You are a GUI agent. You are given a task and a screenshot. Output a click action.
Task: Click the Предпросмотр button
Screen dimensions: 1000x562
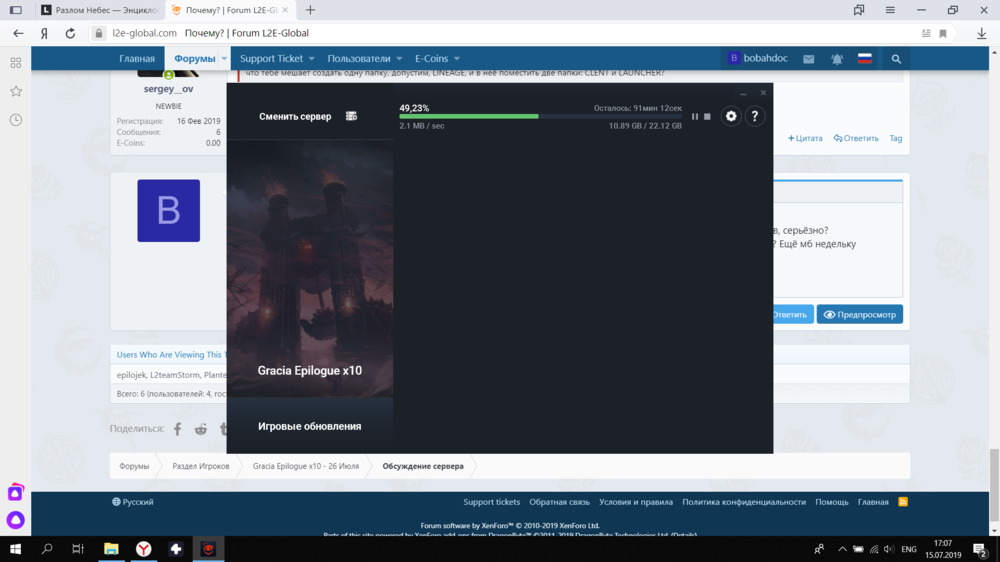(860, 314)
